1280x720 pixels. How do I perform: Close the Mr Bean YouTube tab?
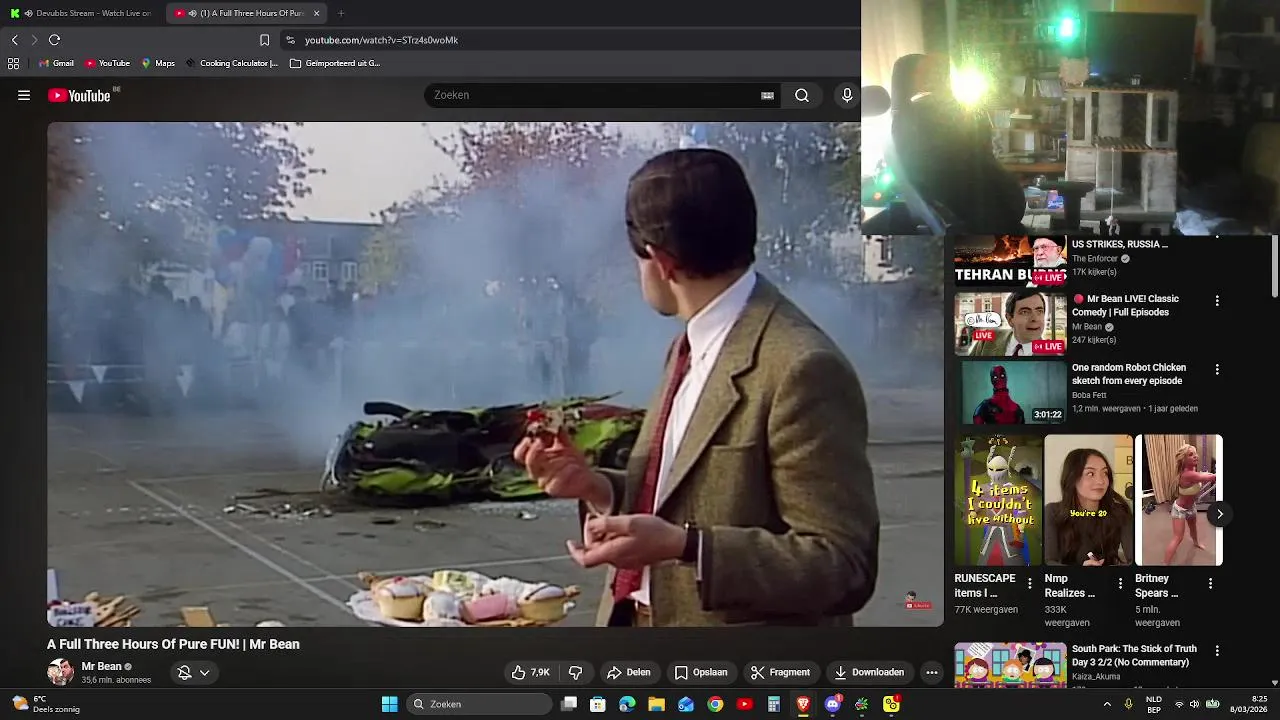pyautogui.click(x=317, y=13)
